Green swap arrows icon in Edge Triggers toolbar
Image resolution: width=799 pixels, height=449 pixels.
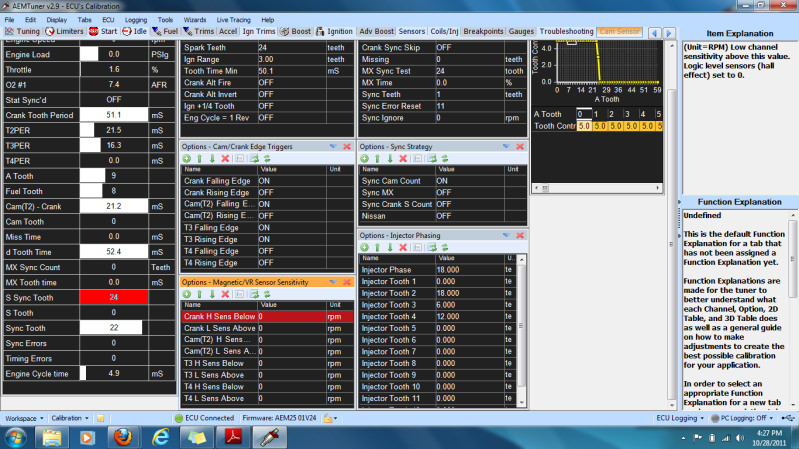tap(267, 159)
